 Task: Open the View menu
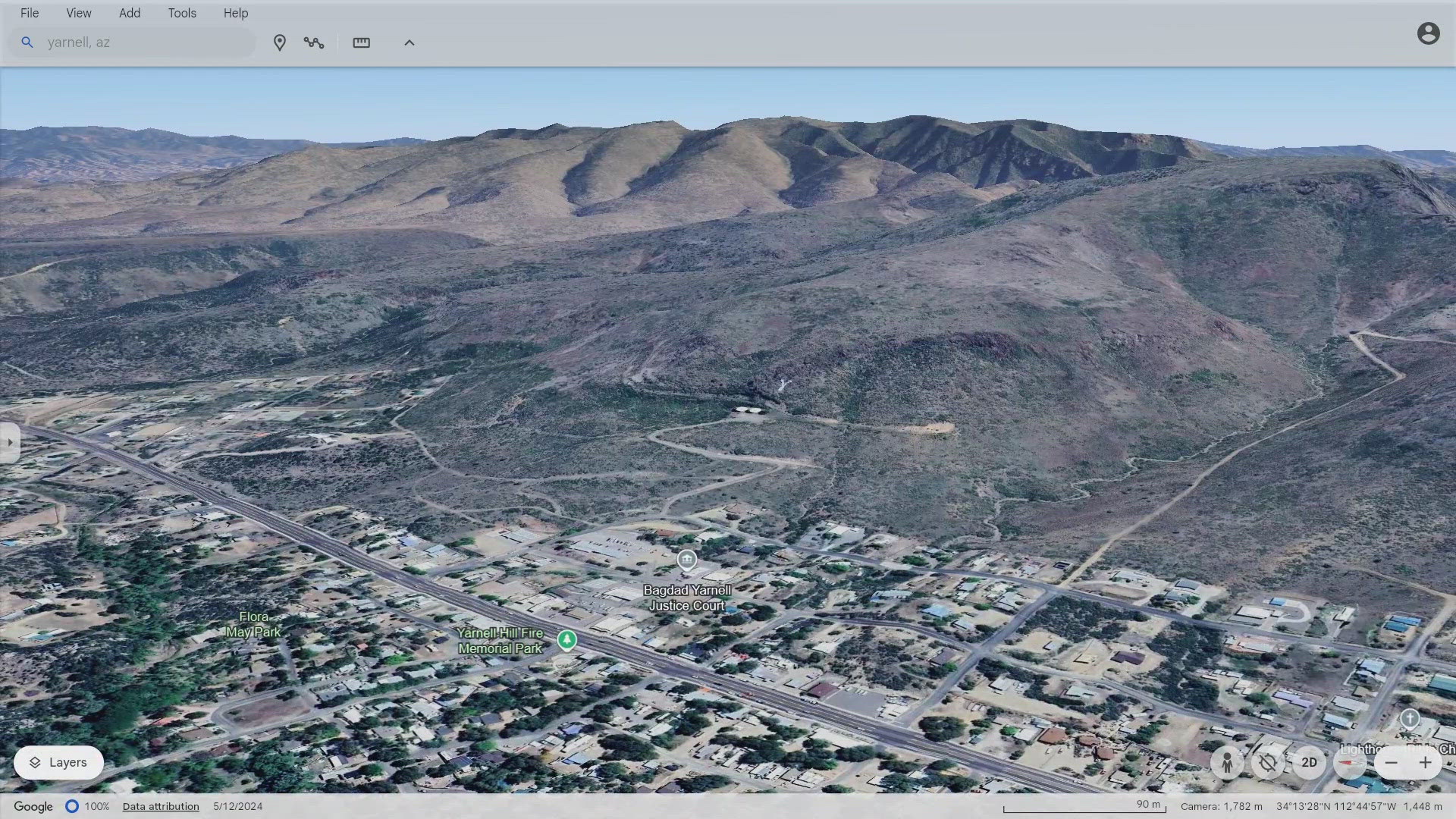[79, 13]
